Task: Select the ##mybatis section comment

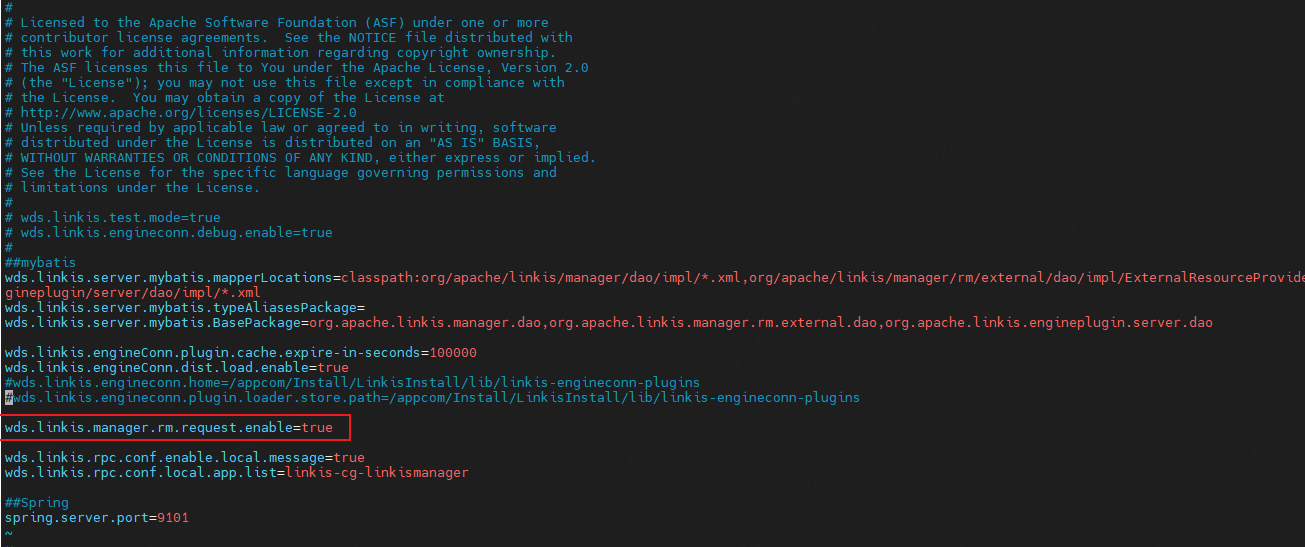Action: [x=40, y=263]
